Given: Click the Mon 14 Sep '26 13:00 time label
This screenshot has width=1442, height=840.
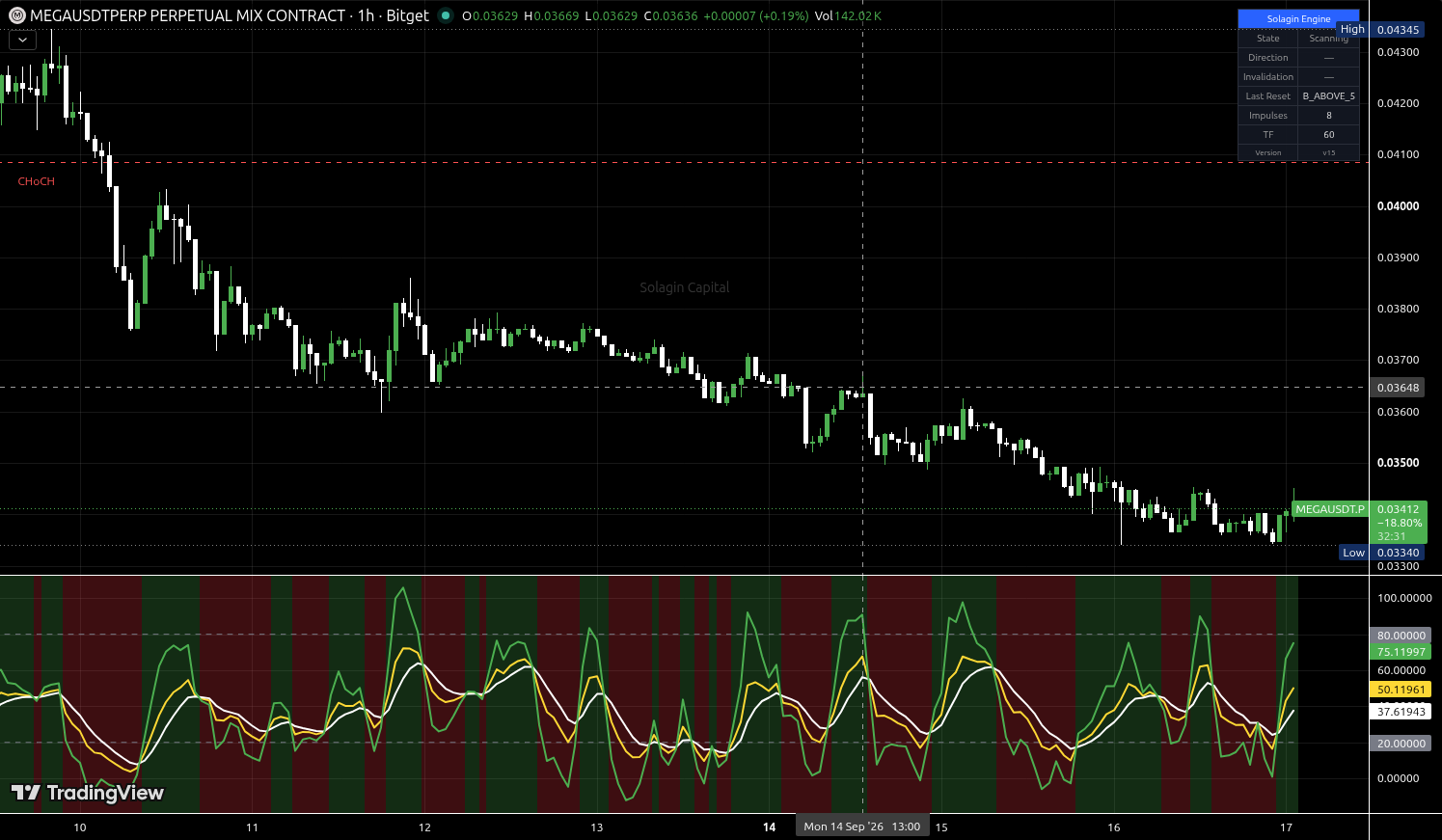Looking at the screenshot, I should 862,826.
